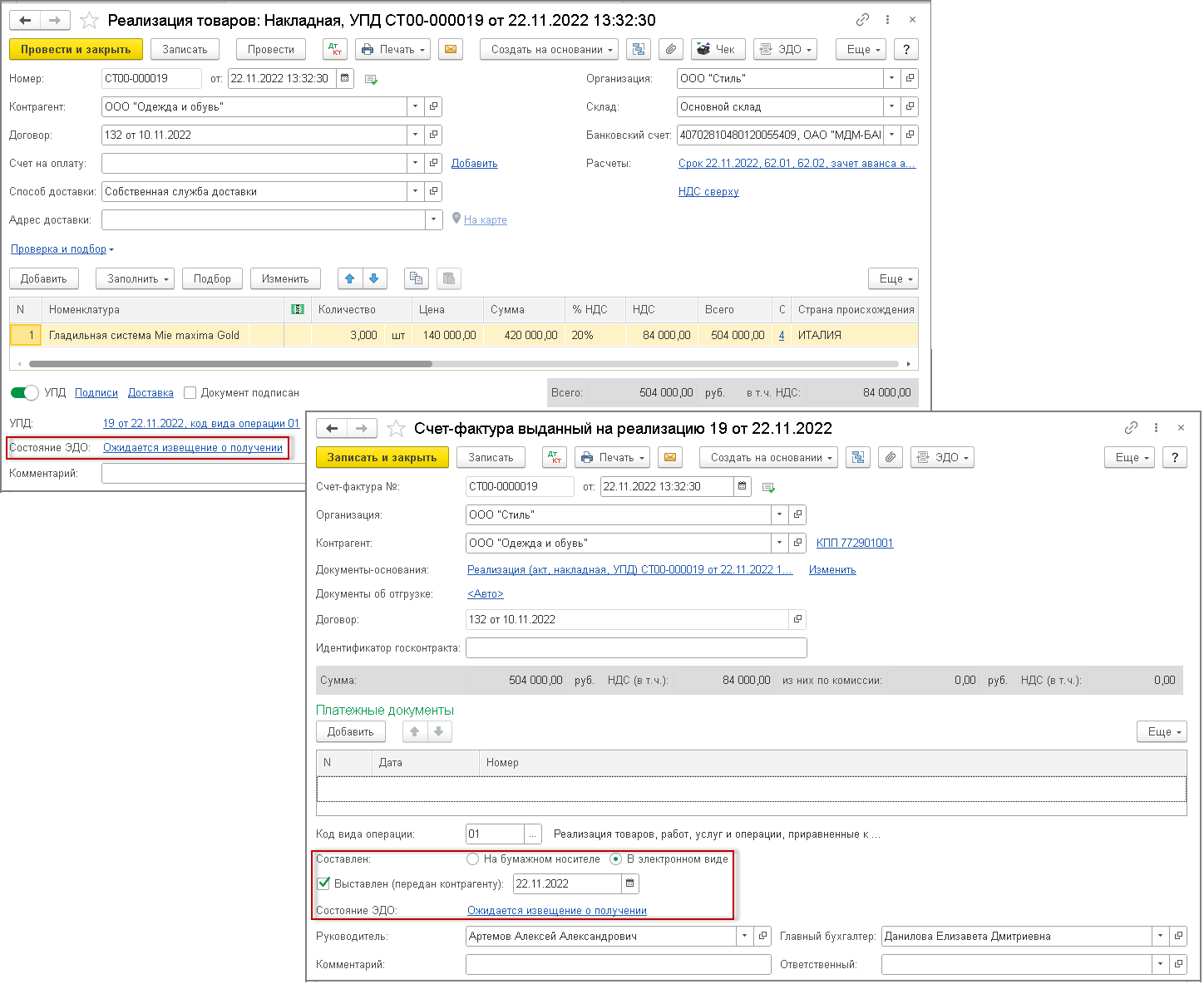
Task: Open the structure icon in the Счет-фактура toolbar
Action: point(858,457)
